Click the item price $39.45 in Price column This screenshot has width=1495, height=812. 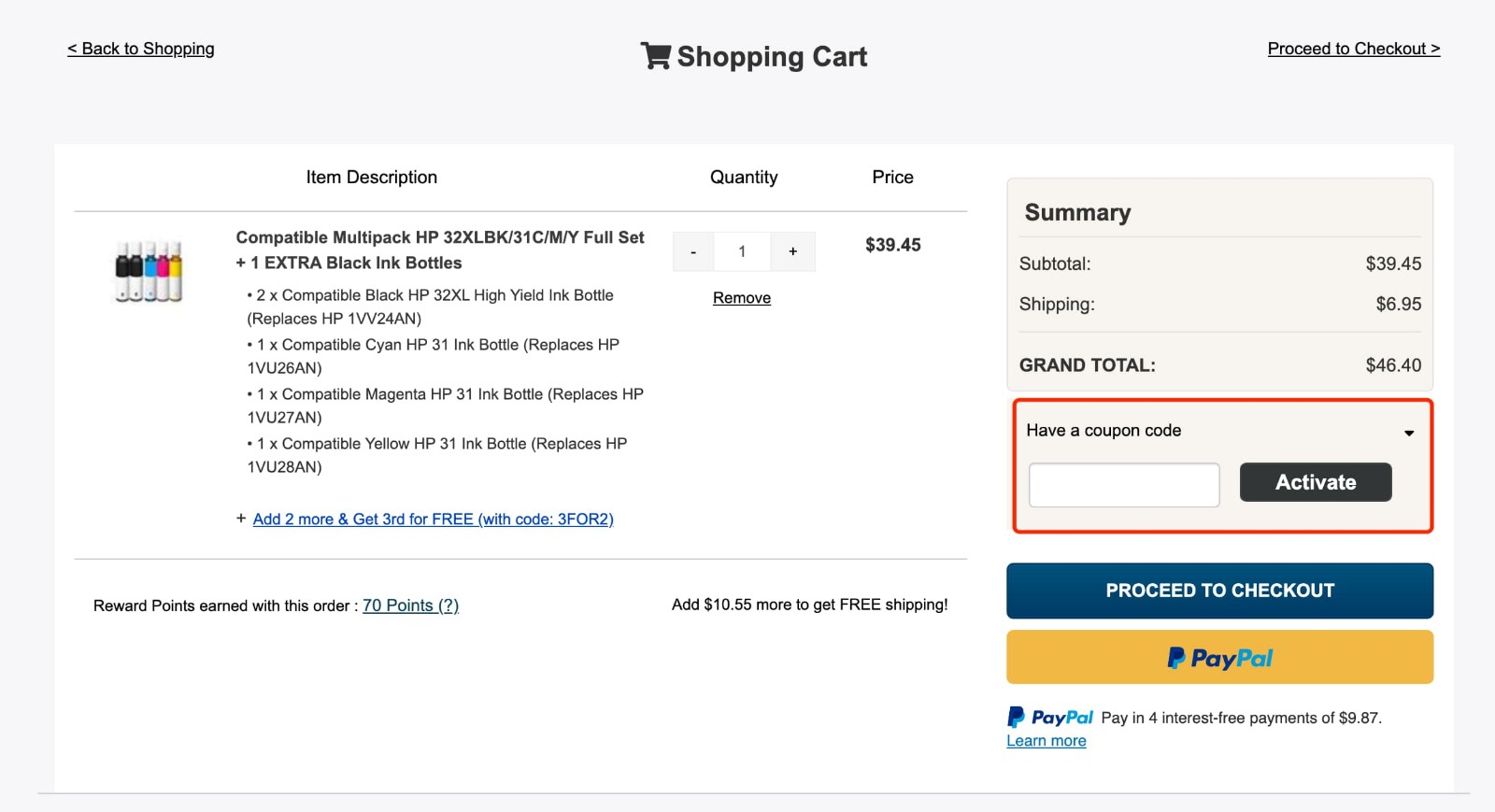[x=893, y=245]
